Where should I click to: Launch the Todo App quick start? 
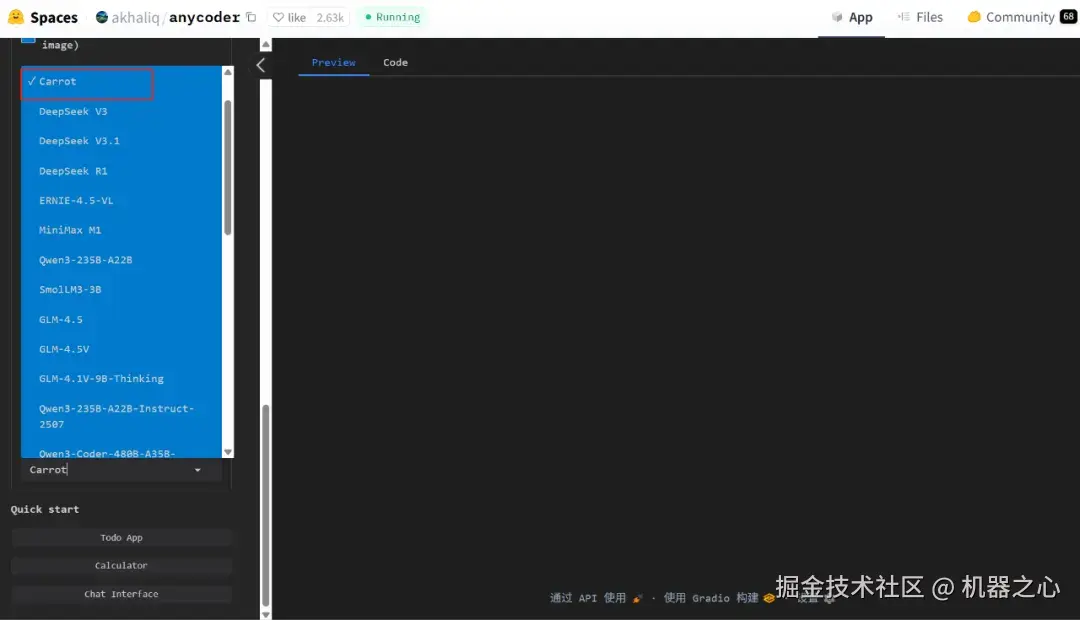click(x=121, y=537)
